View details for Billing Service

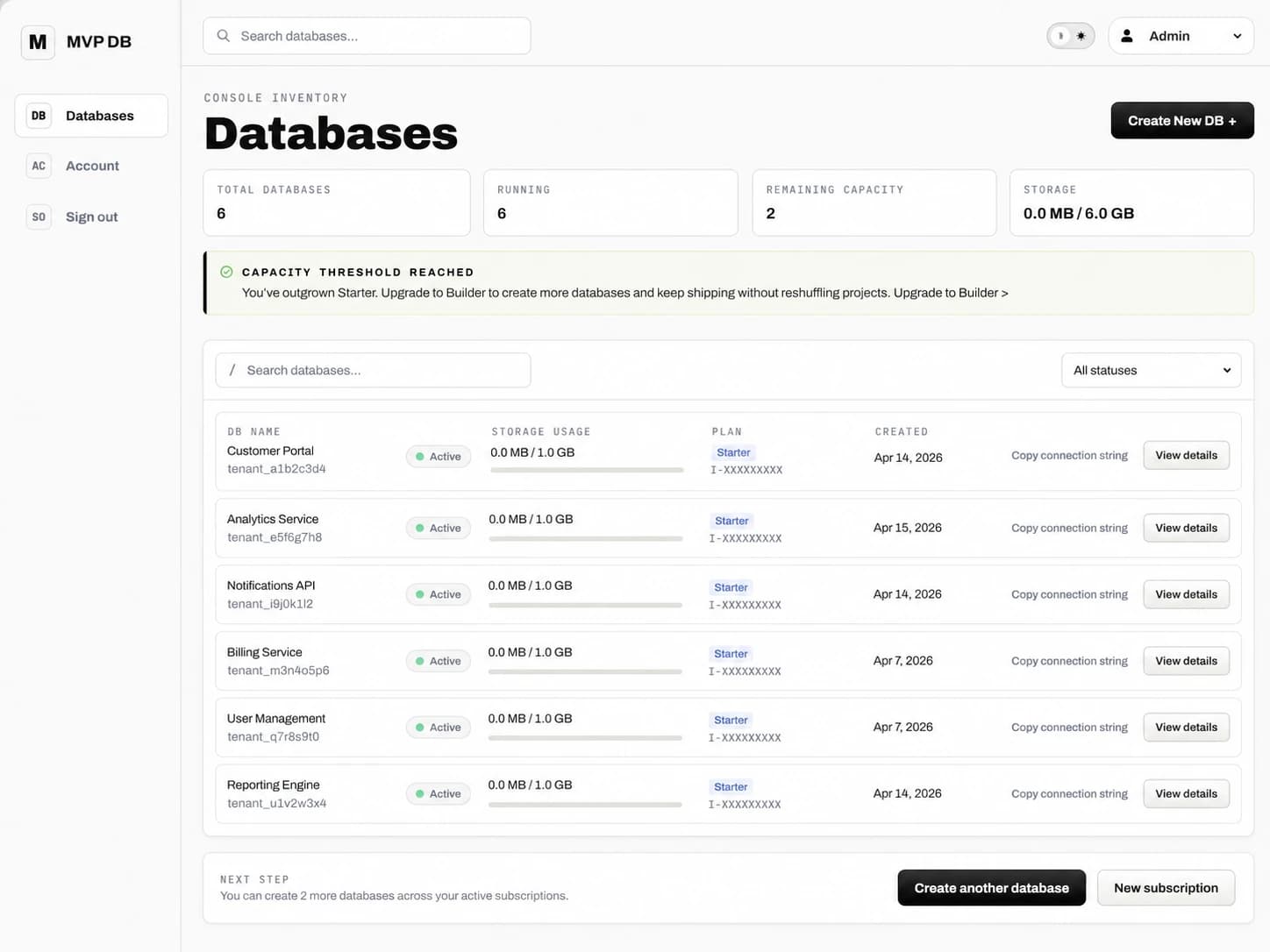tap(1186, 661)
